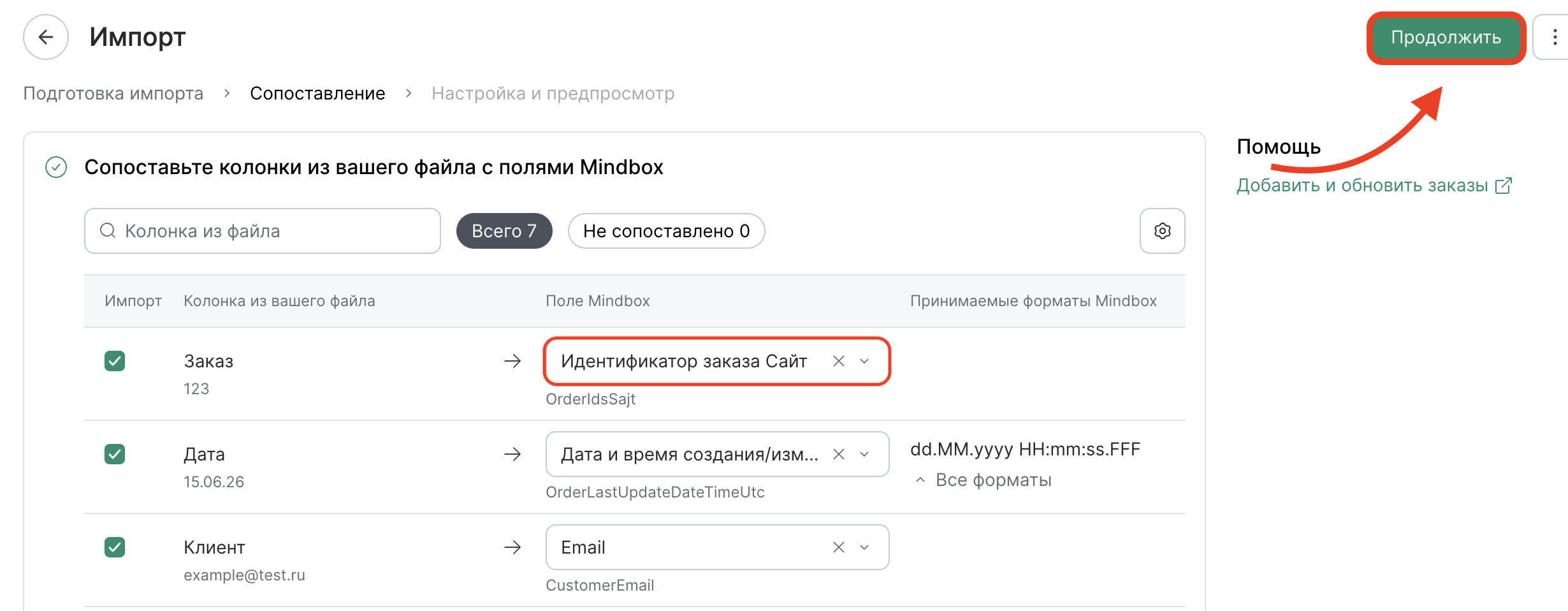Collapse the Все форматы list
The height and width of the screenshot is (611, 1568).
[984, 480]
